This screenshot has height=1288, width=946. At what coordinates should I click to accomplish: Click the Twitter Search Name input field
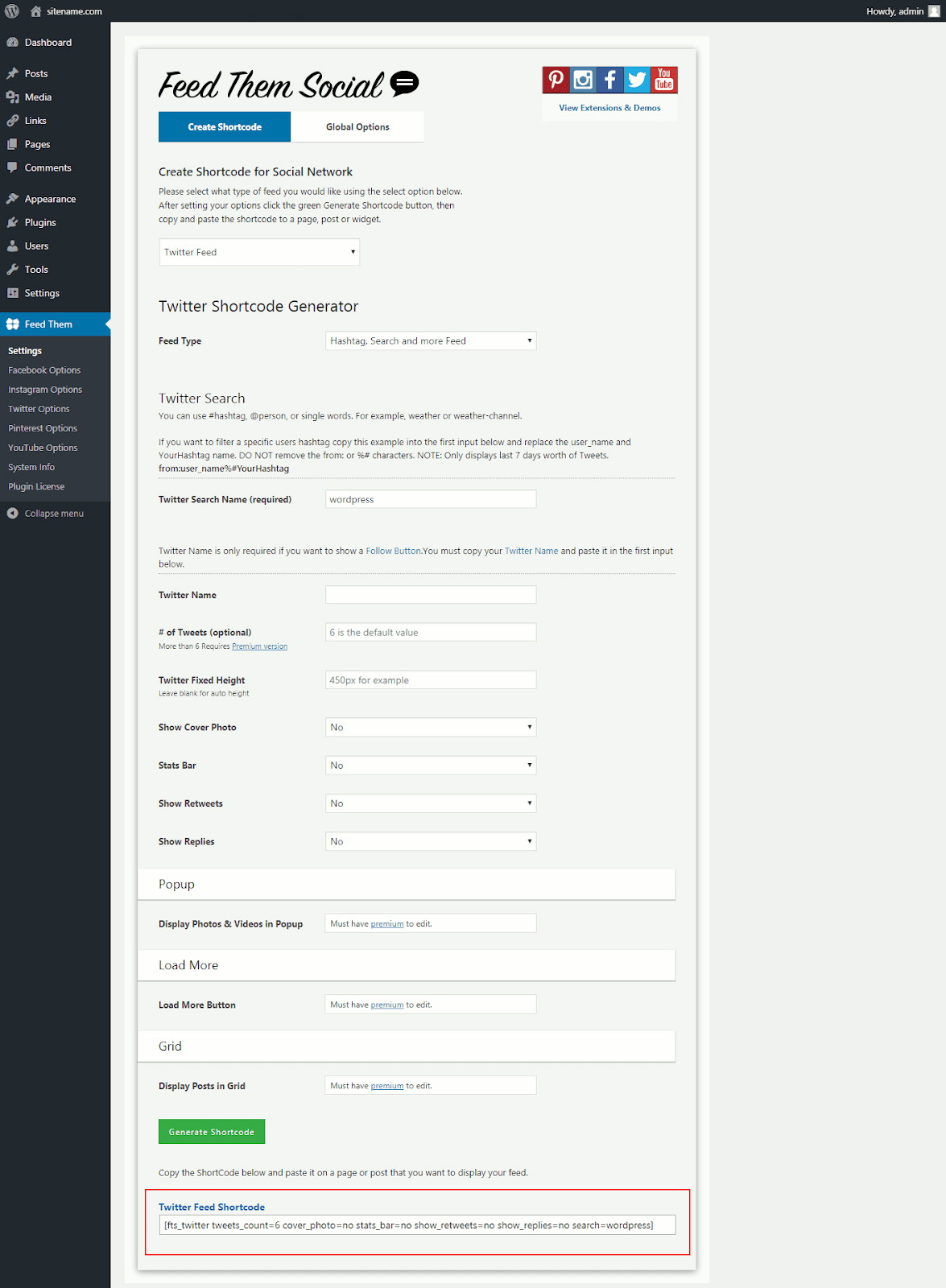click(x=431, y=499)
